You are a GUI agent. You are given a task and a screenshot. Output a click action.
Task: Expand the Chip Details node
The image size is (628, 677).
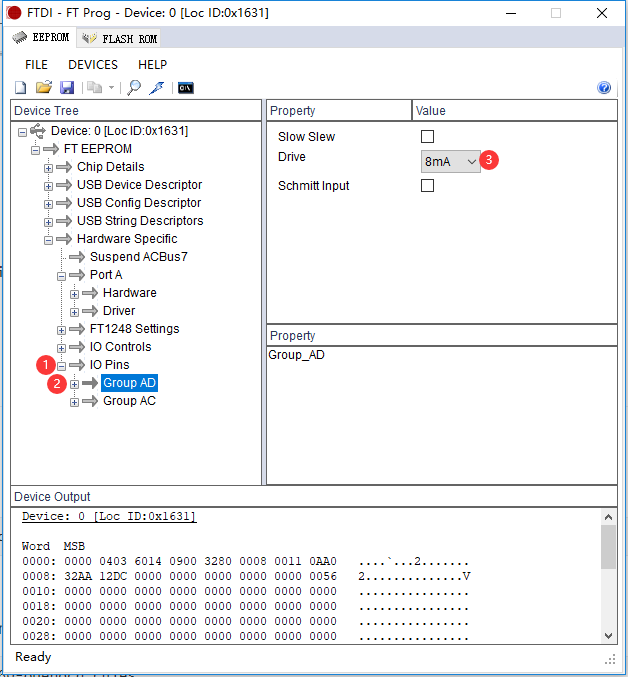[x=48, y=168]
